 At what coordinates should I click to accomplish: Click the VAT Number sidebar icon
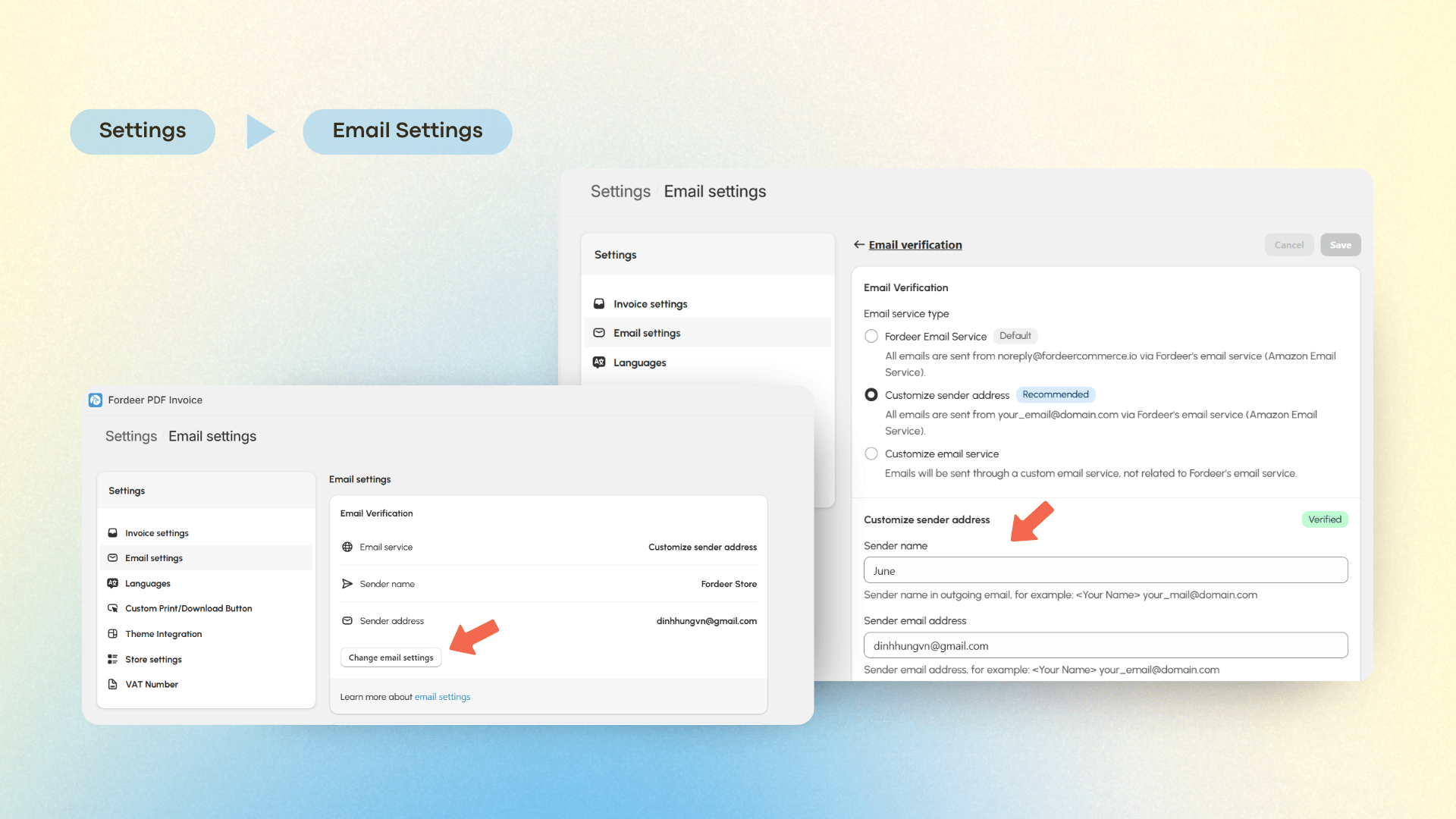[113, 684]
